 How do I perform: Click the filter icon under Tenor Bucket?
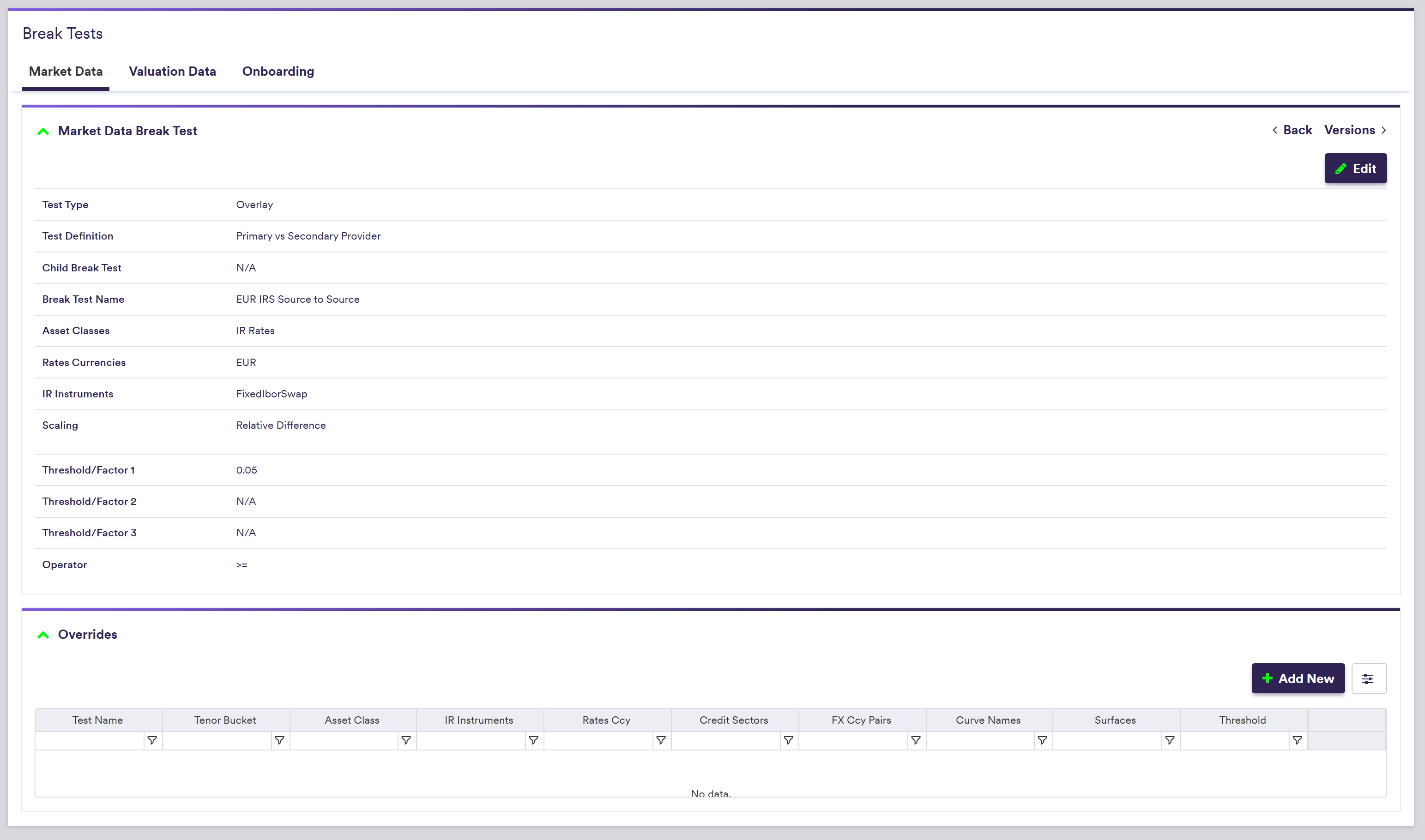tap(279, 740)
